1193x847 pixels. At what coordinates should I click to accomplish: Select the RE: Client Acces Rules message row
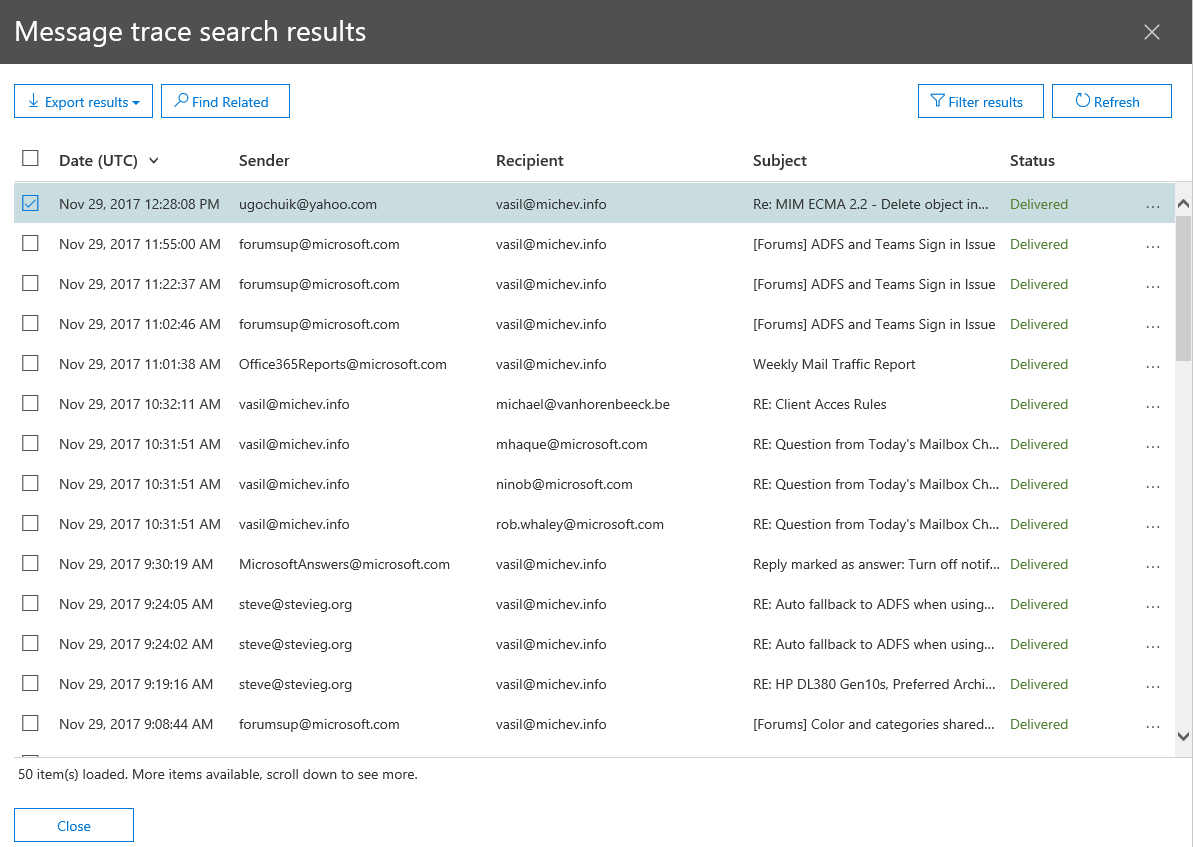click(x=600, y=404)
